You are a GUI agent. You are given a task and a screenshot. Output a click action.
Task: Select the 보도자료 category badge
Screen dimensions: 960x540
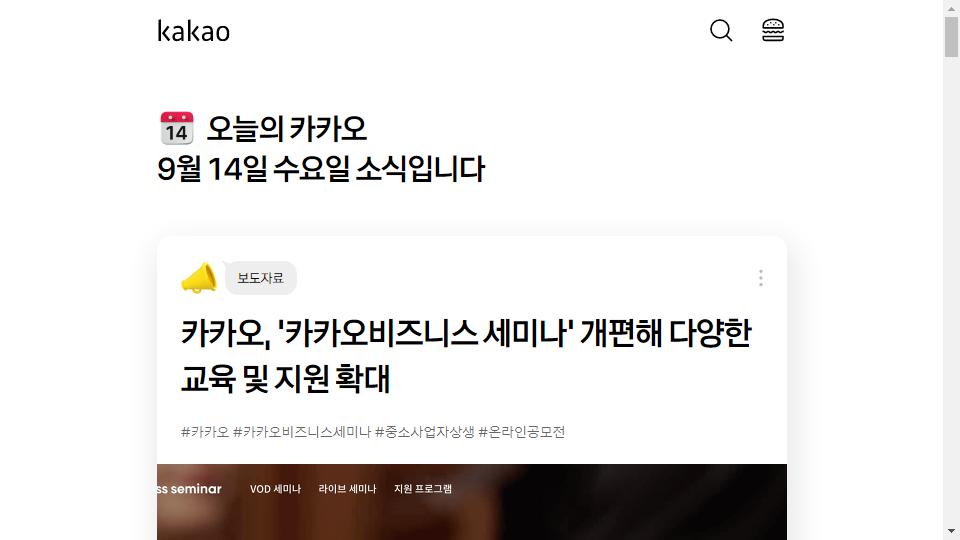coord(261,278)
